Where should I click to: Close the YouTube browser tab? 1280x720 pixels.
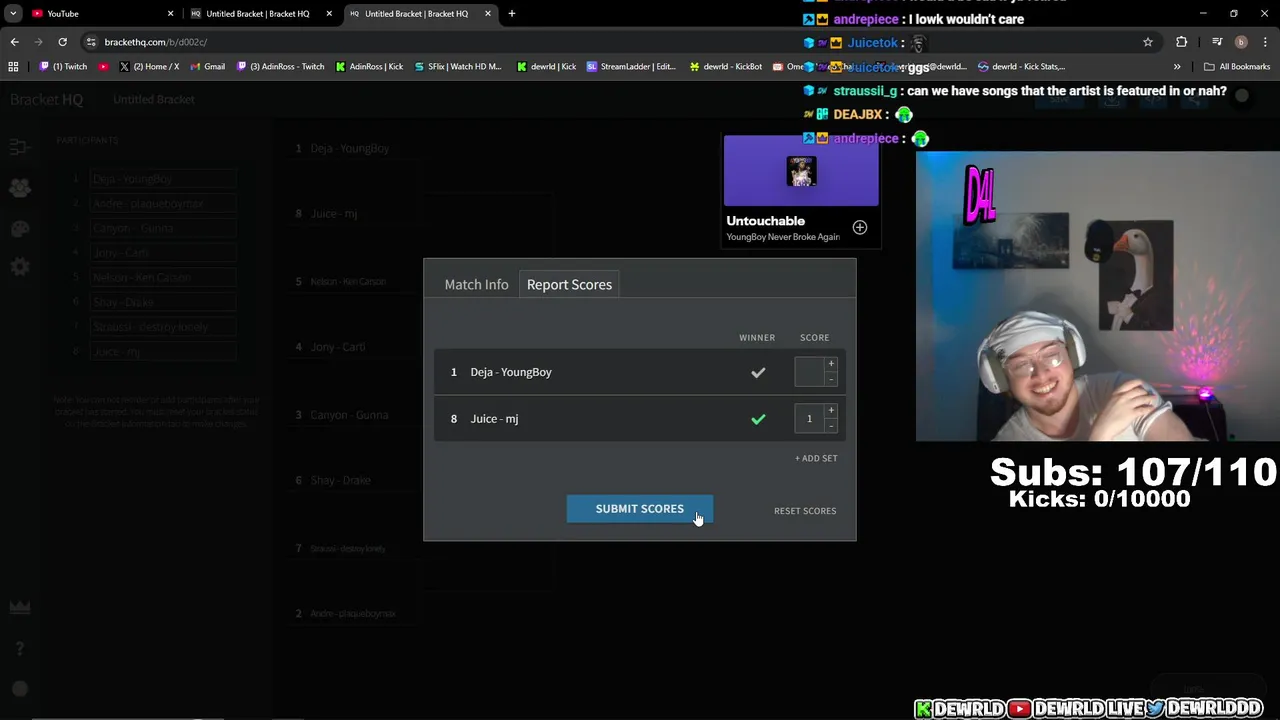point(170,14)
